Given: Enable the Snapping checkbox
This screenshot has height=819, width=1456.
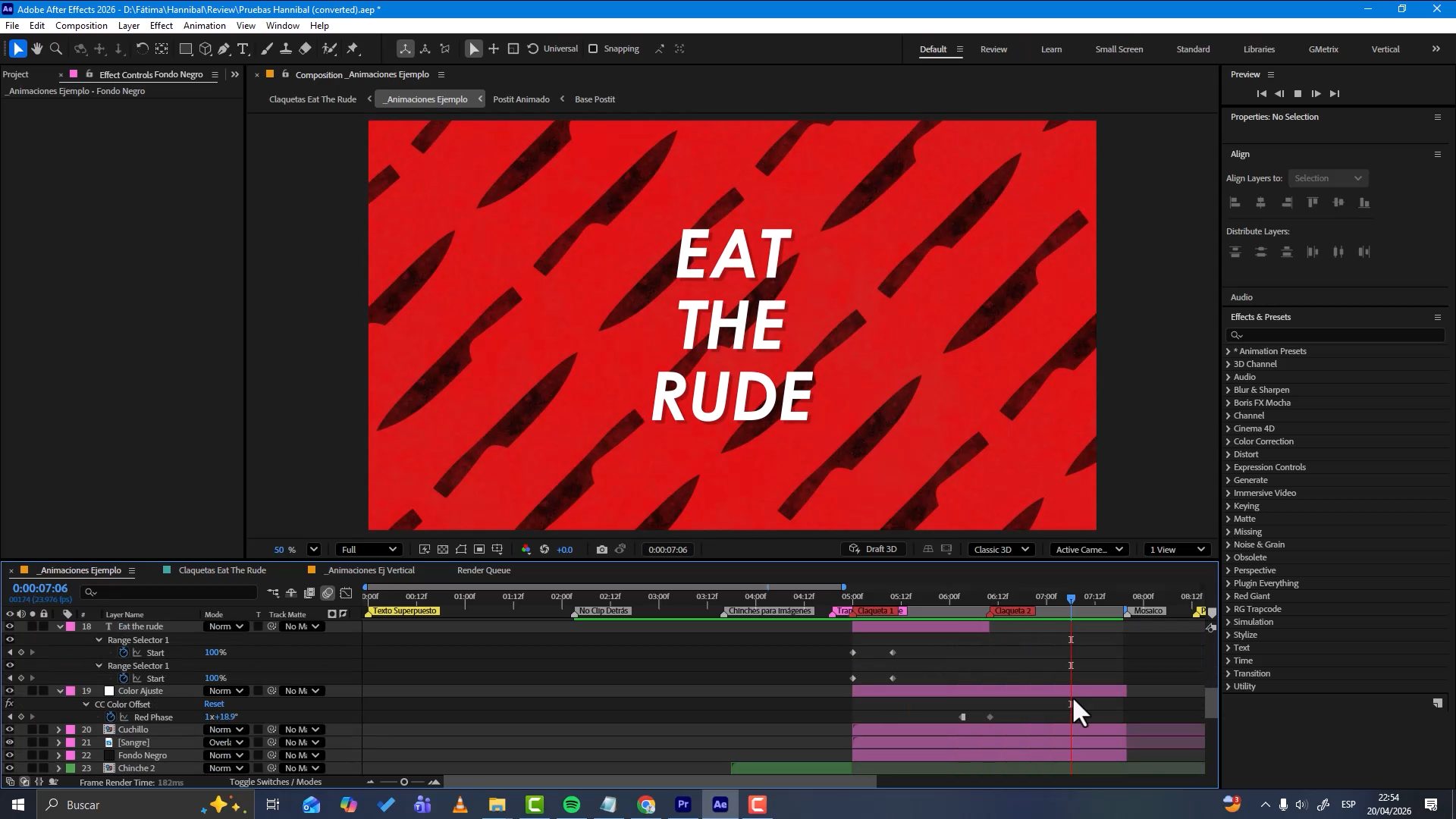Looking at the screenshot, I should pos(593,49).
